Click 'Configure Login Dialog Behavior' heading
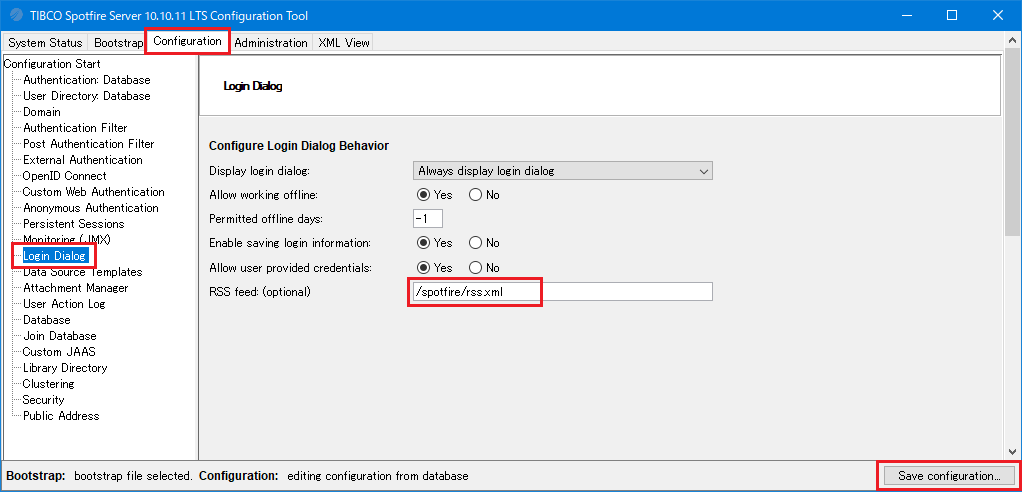Screen dimensions: 1022x492 [x=299, y=145]
